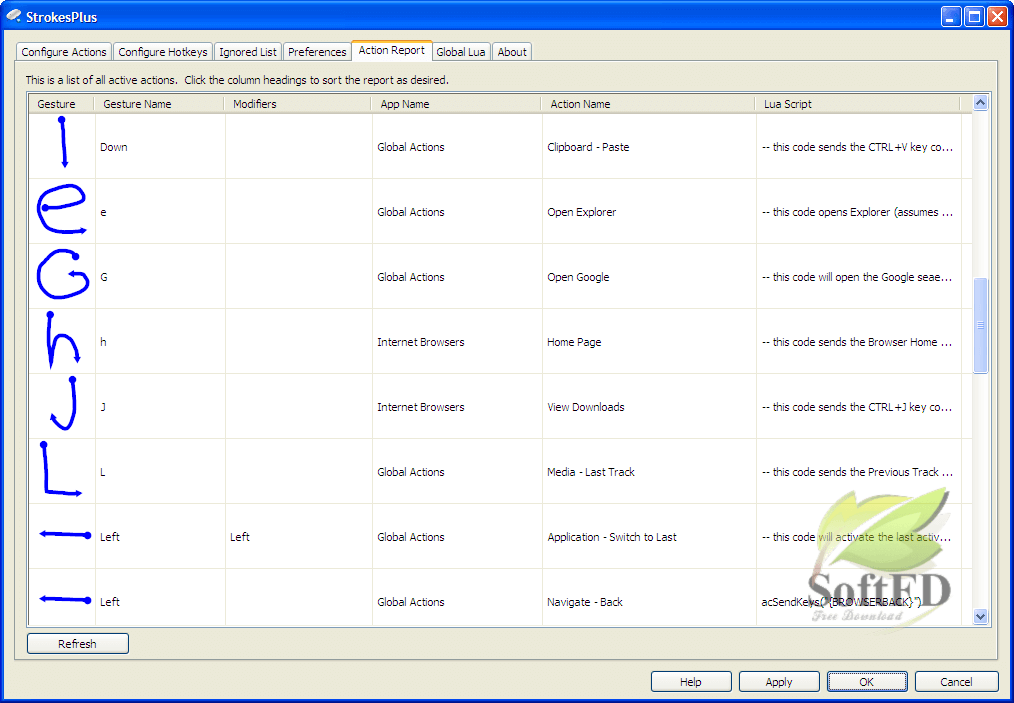1014x703 pixels.
Task: Select the Action Report tab
Action: coord(392,50)
